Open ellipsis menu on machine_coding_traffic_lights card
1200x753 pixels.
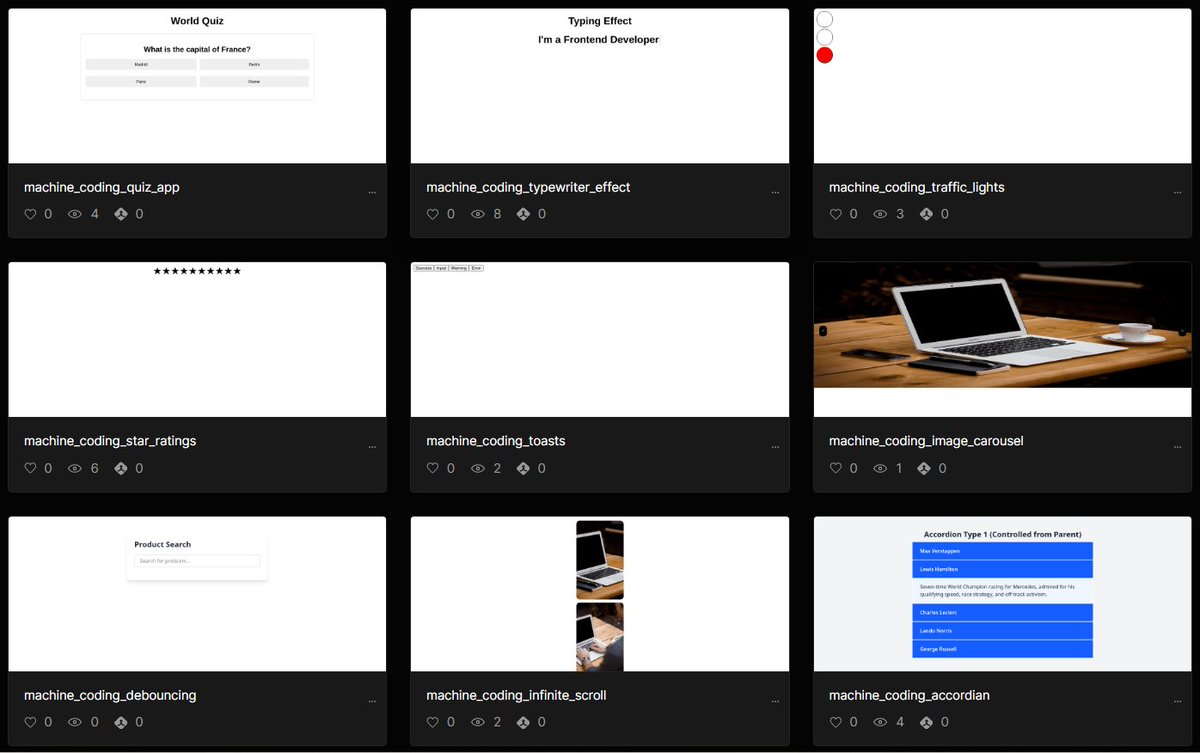1178,192
